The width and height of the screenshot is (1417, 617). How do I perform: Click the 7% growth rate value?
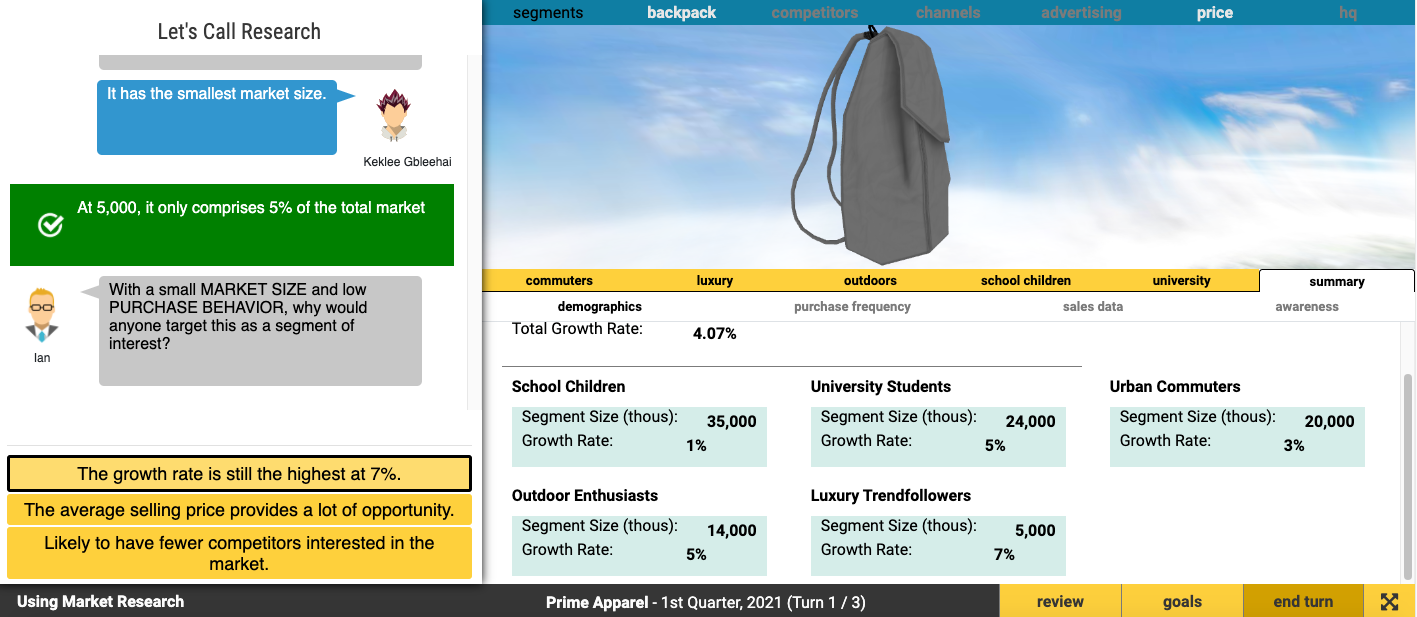click(1004, 555)
